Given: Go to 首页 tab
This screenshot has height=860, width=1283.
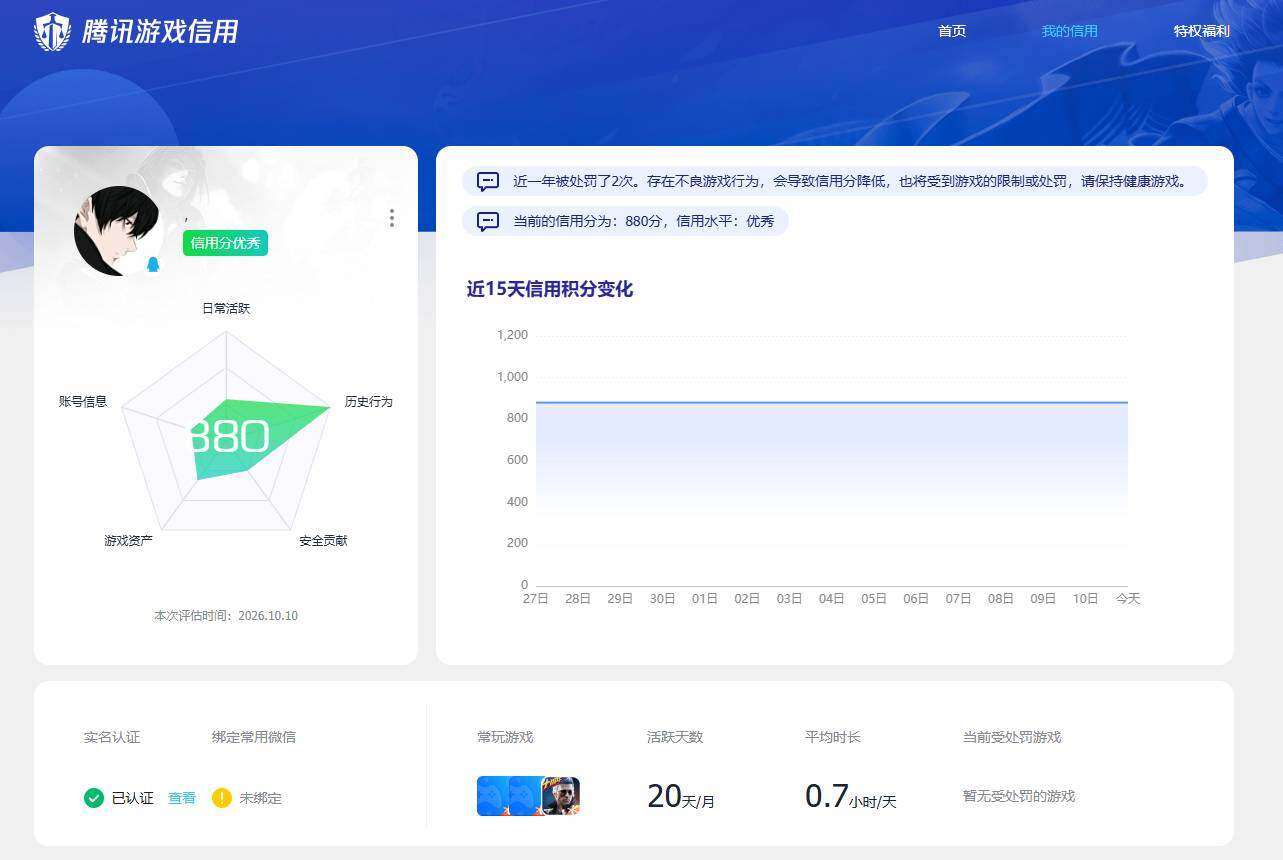Looking at the screenshot, I should point(952,31).
